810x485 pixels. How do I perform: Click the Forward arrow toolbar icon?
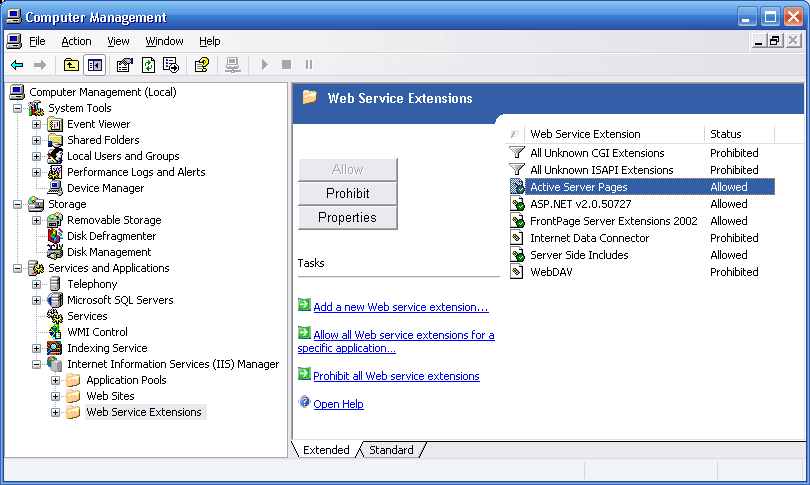coord(40,65)
